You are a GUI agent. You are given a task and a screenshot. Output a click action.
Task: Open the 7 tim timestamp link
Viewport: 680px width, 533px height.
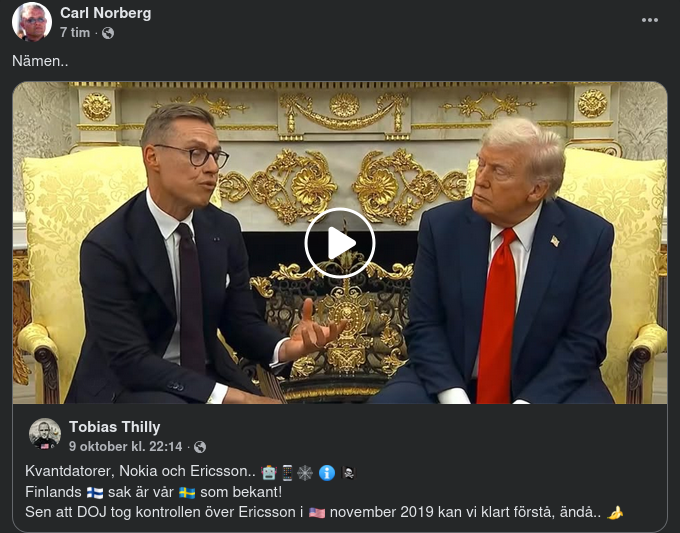[x=75, y=33]
